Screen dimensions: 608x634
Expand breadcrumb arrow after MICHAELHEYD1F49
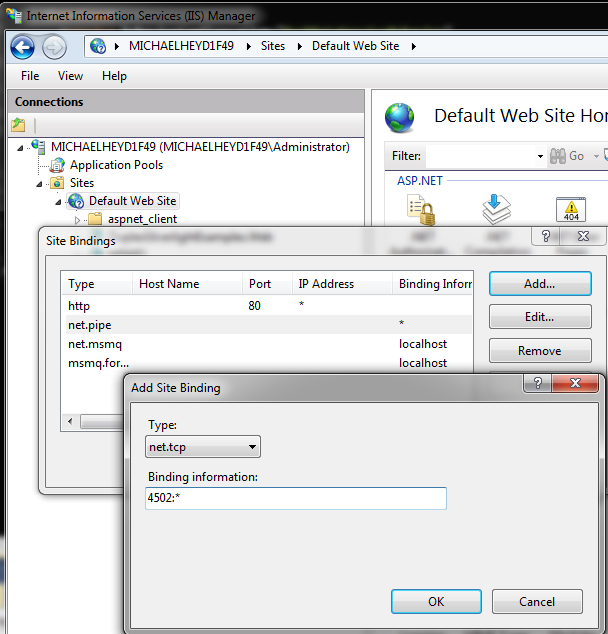(249, 46)
